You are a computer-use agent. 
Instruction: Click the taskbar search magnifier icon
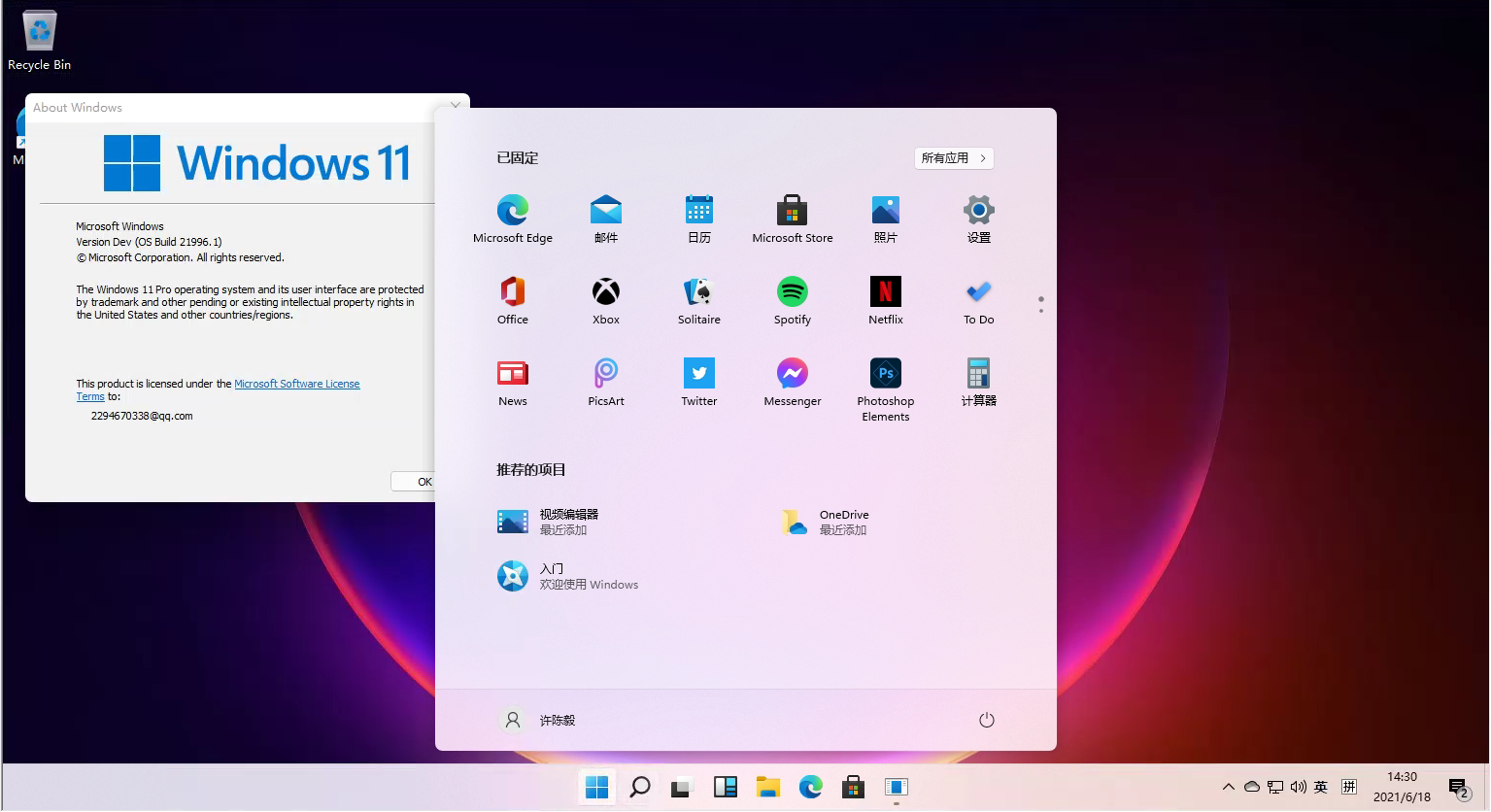pyautogui.click(x=639, y=787)
